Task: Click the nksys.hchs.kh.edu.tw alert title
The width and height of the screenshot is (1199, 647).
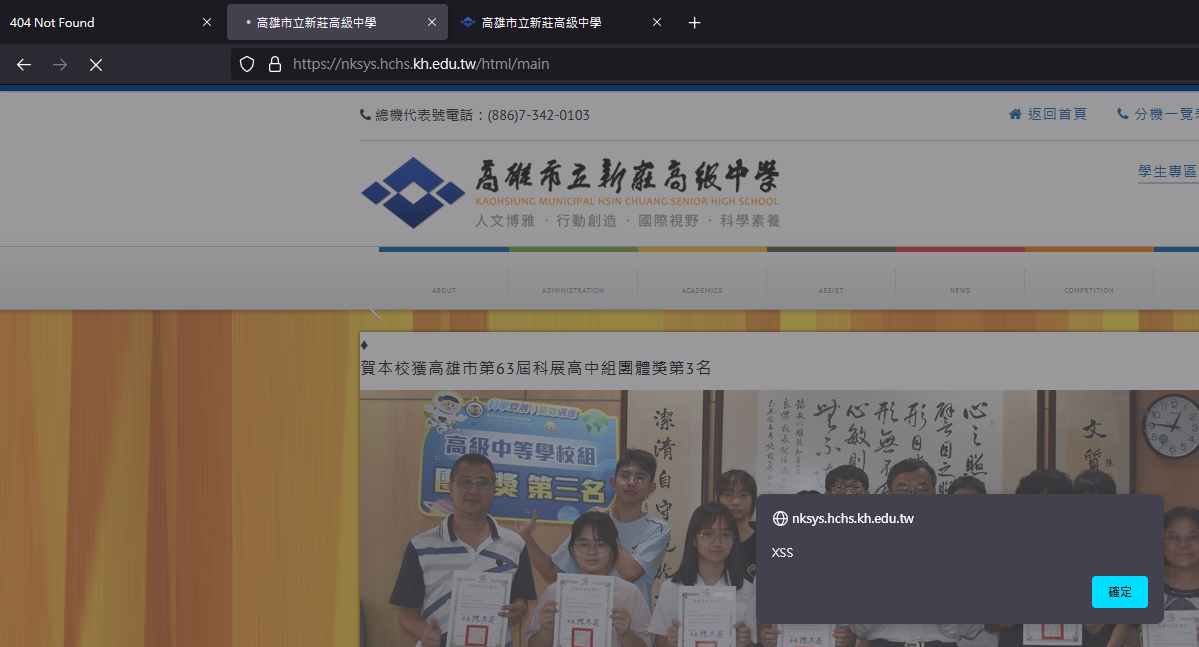Action: tap(853, 519)
